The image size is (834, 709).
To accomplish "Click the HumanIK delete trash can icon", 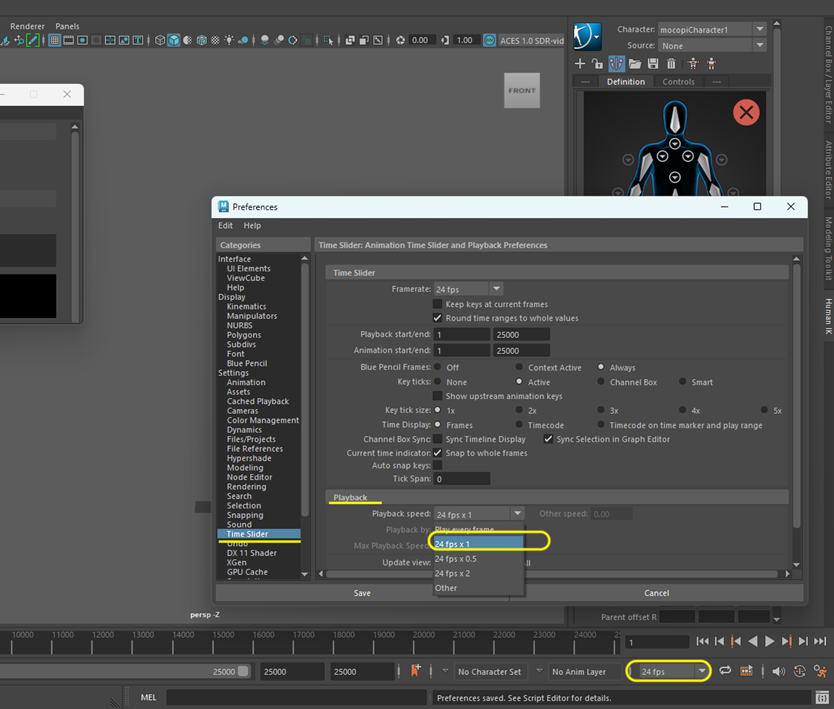I will 671,64.
